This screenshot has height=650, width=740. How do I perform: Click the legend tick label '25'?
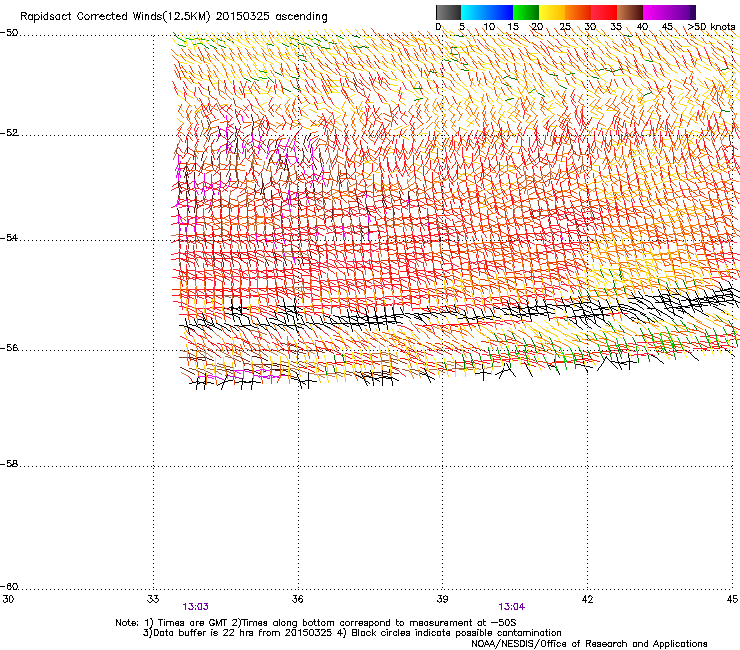point(565,27)
